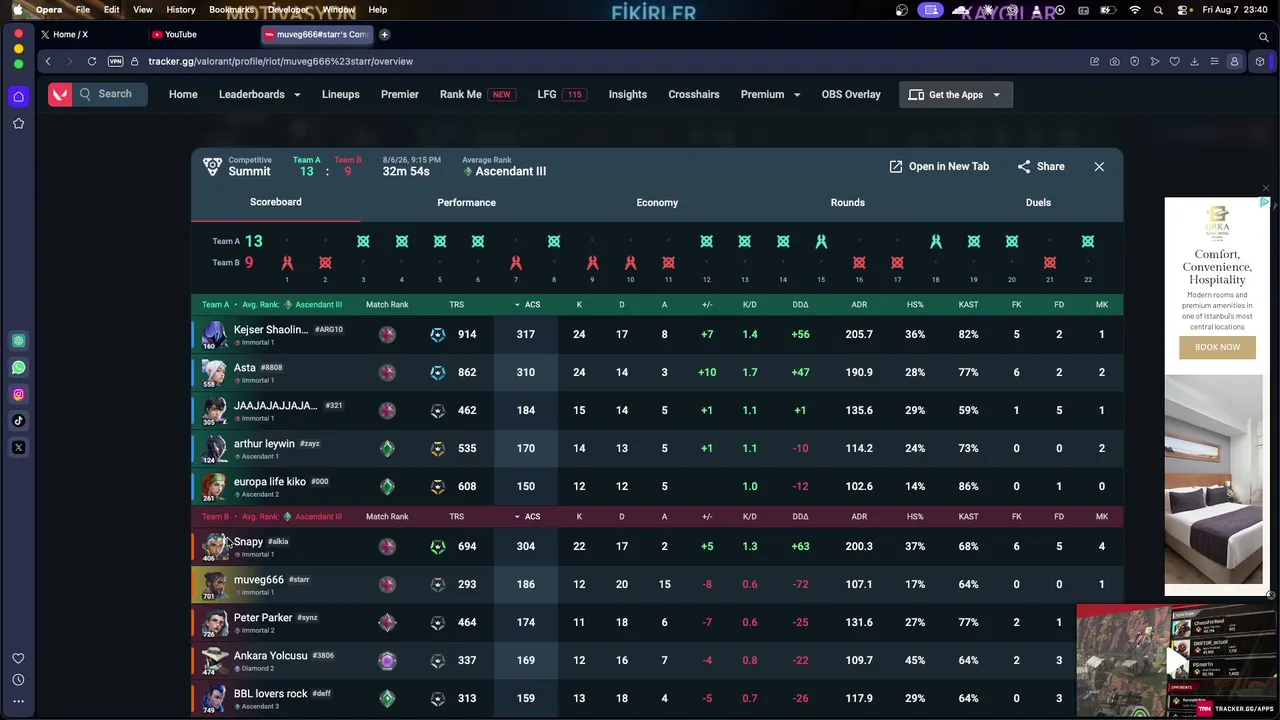Open the Crosshairs nav link
The image size is (1280, 720).
pos(694,94)
